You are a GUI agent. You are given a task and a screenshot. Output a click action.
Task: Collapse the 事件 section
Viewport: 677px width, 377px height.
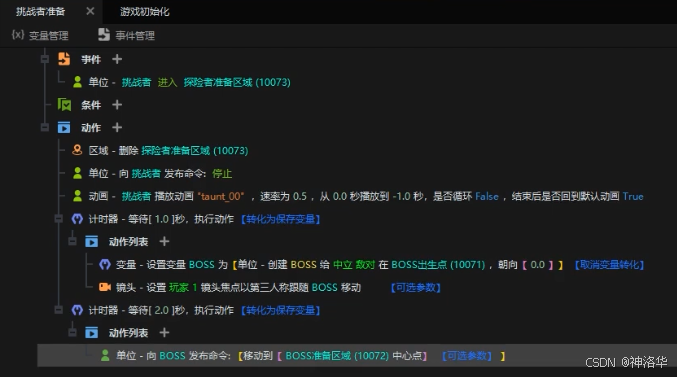45,59
